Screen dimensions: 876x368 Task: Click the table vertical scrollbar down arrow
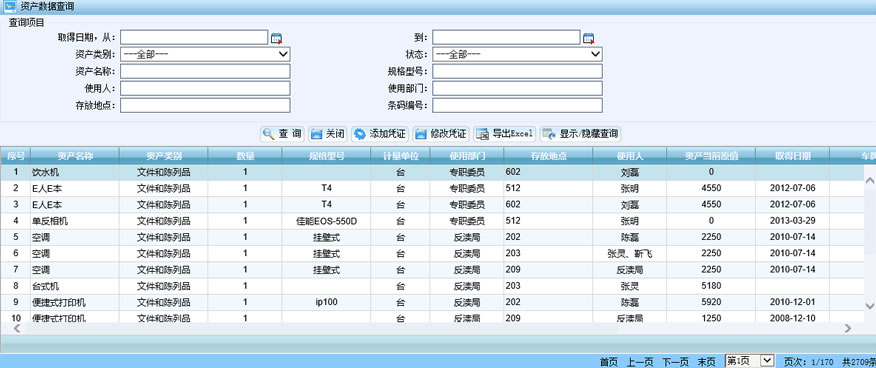tap(869, 305)
